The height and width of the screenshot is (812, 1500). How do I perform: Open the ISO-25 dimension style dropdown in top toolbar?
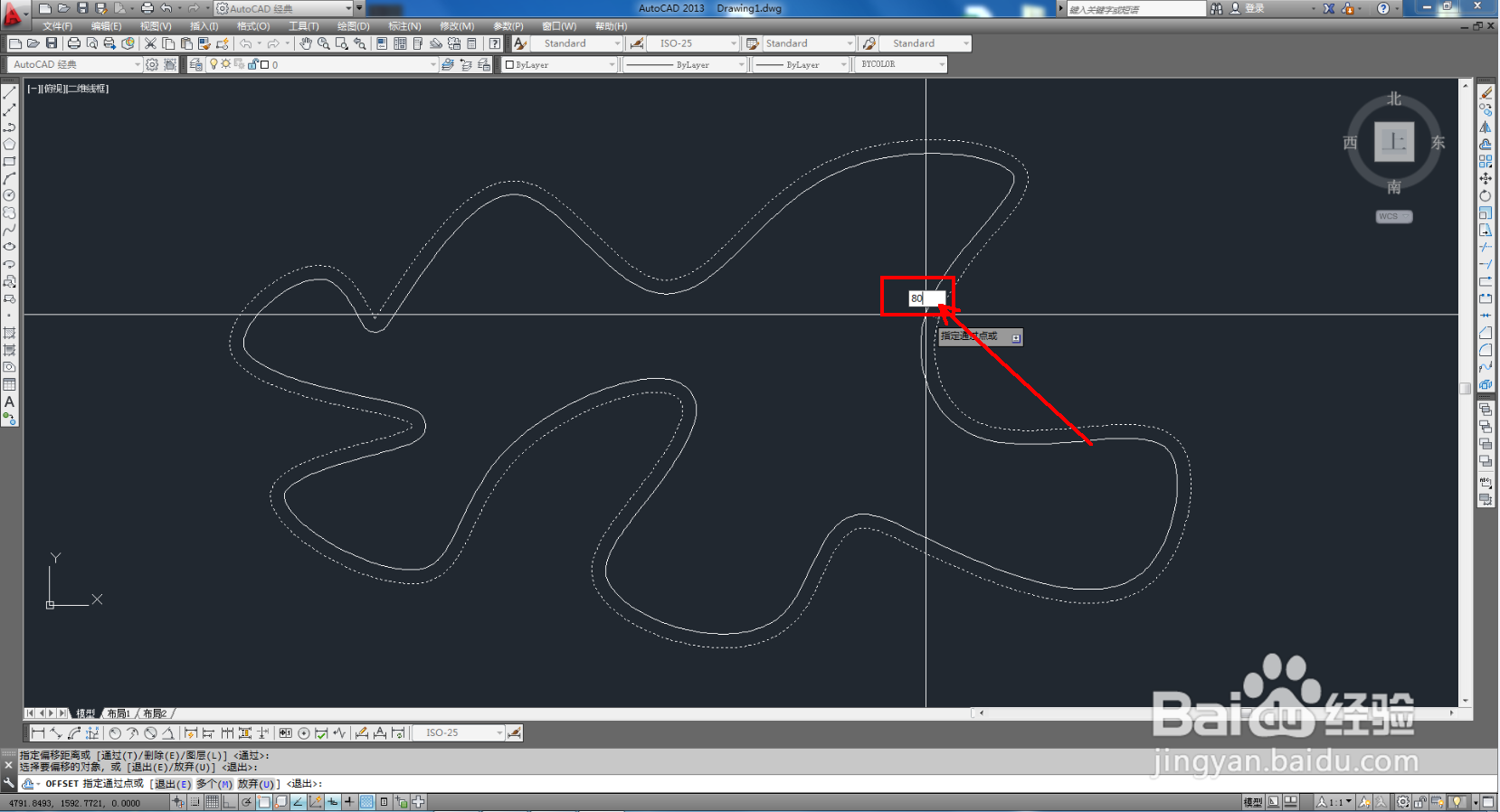tap(693, 43)
